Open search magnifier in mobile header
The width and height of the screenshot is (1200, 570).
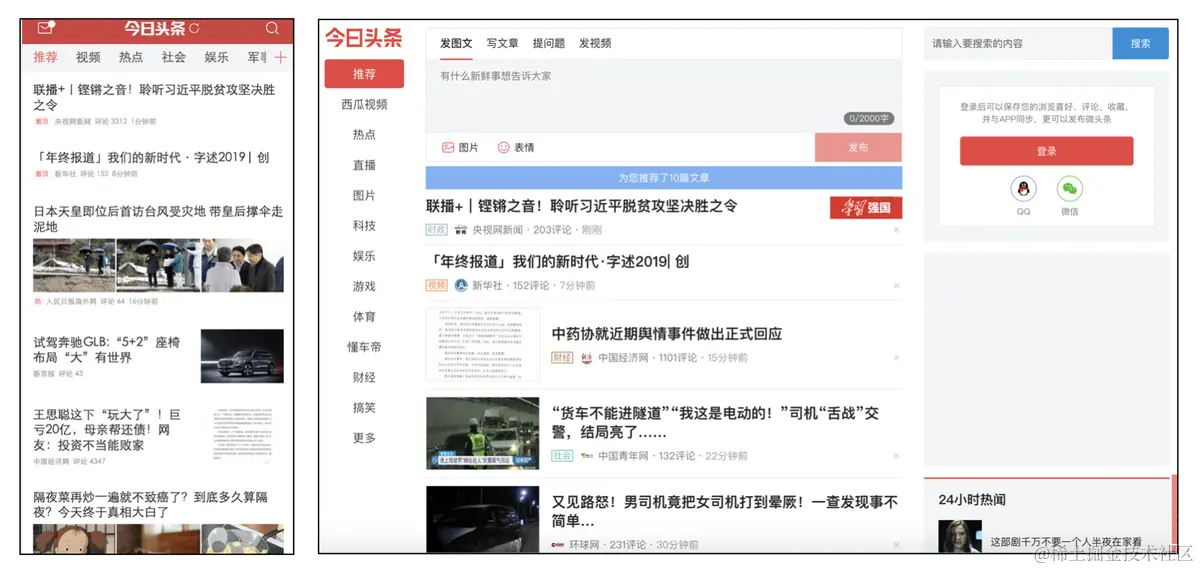point(272,28)
